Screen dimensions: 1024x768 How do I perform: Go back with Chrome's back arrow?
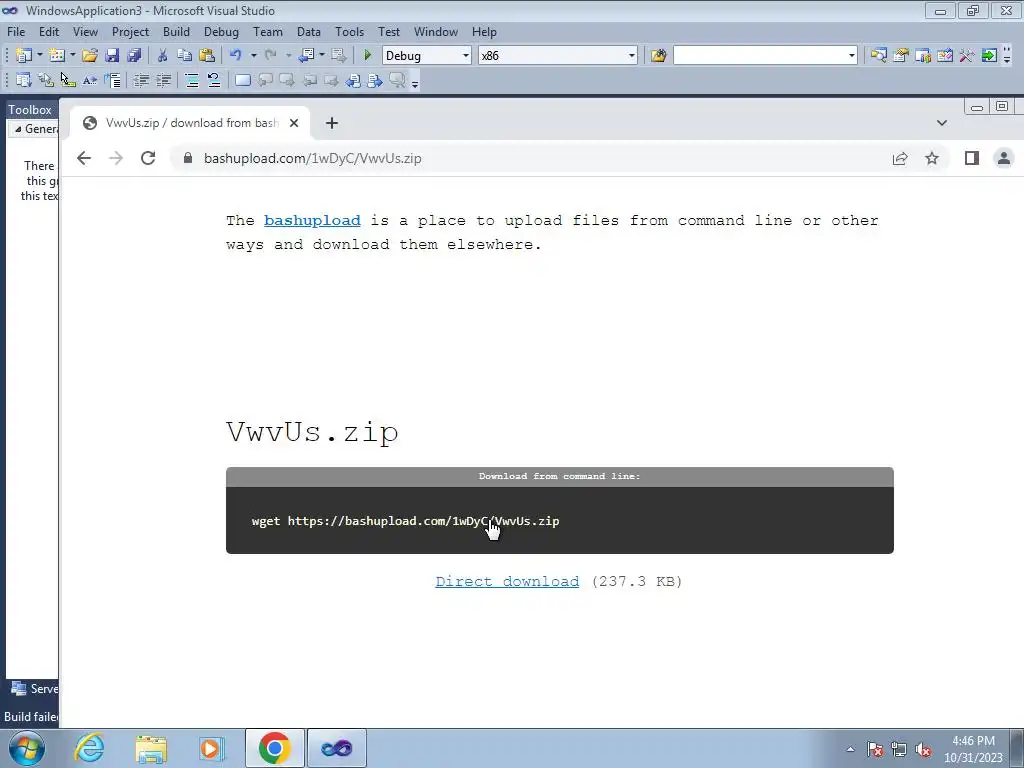pos(84,158)
